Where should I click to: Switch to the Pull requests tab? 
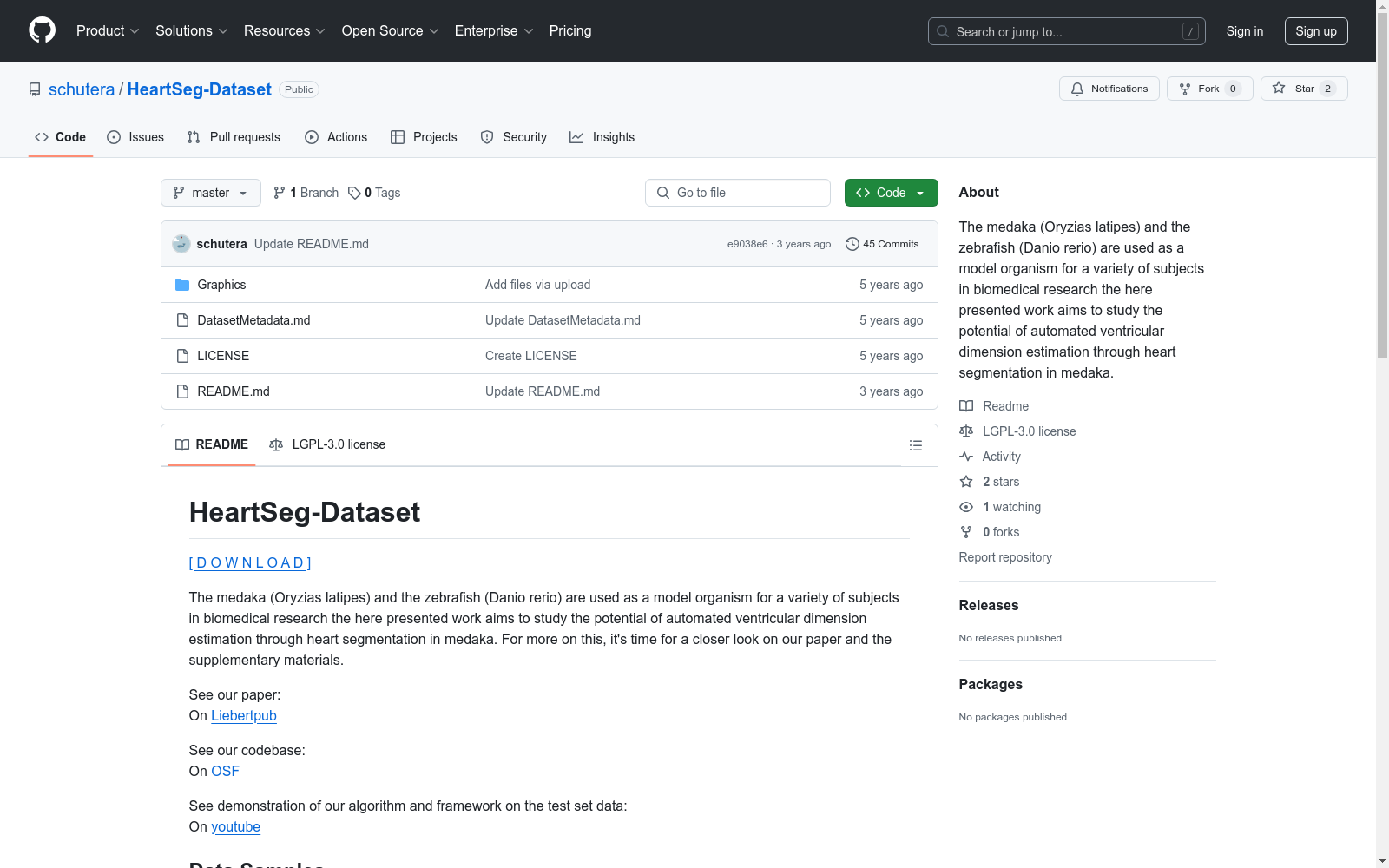pyautogui.click(x=234, y=137)
